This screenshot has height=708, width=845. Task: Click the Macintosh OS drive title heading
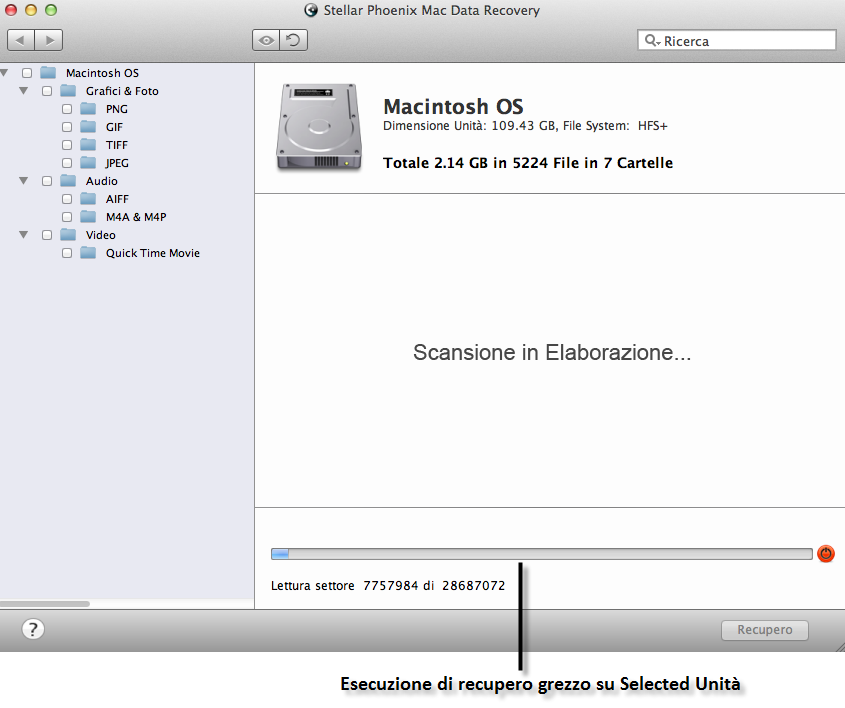453,107
